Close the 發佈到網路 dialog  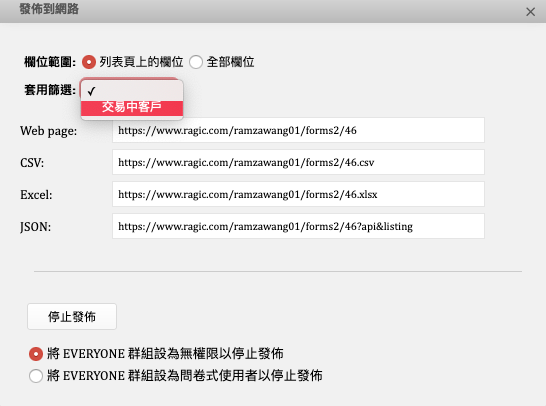point(530,12)
